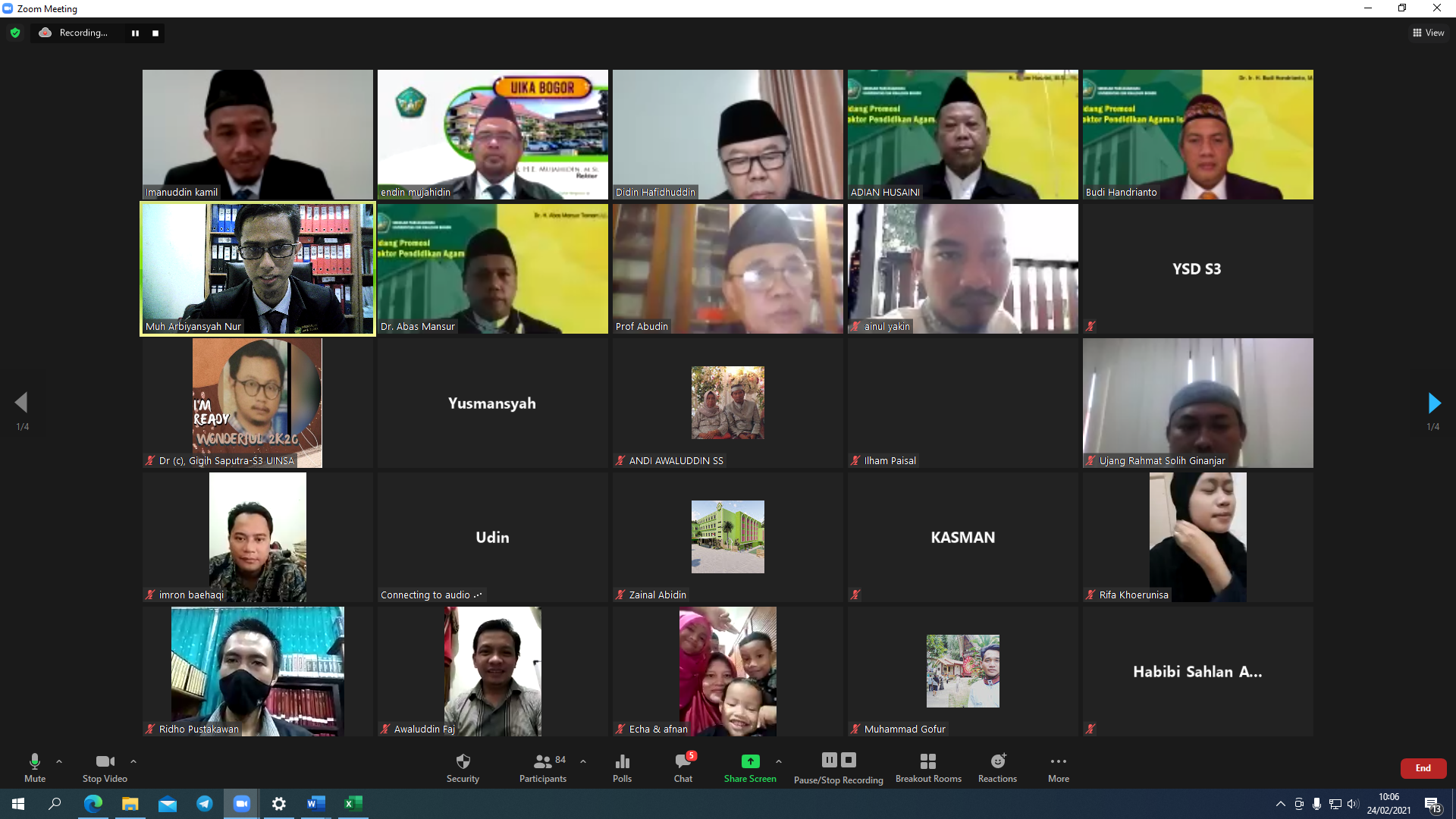Stop the recording using top-bar square button

click(155, 33)
